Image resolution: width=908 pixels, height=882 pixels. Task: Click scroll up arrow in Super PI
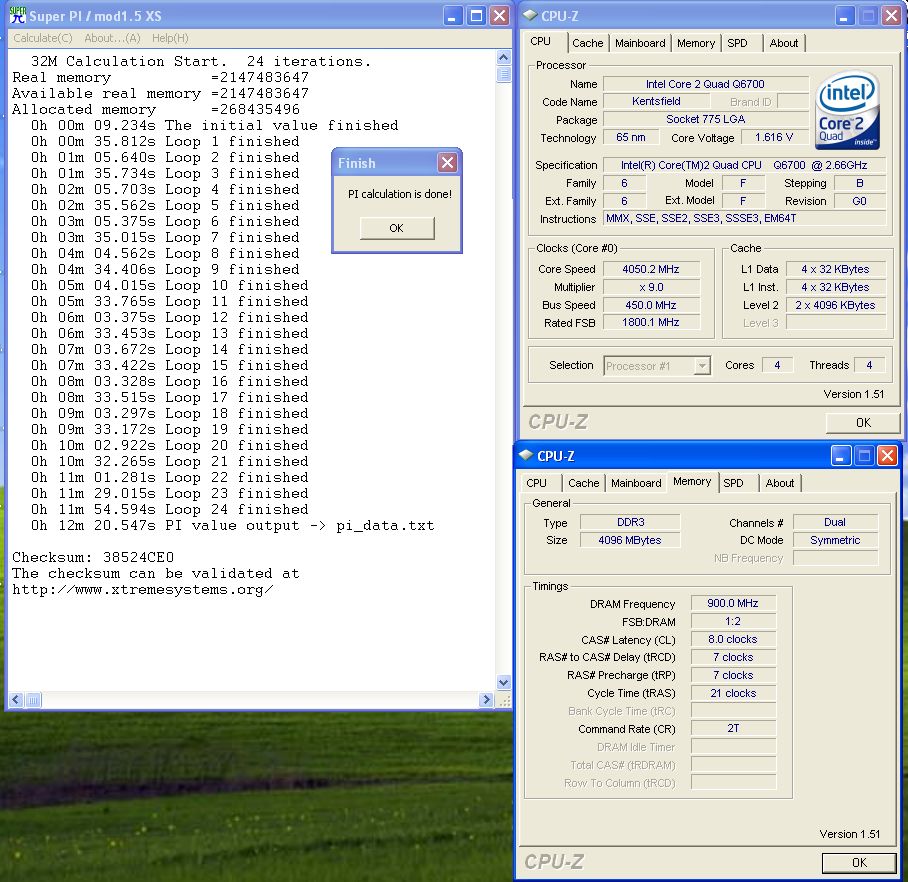pos(503,57)
